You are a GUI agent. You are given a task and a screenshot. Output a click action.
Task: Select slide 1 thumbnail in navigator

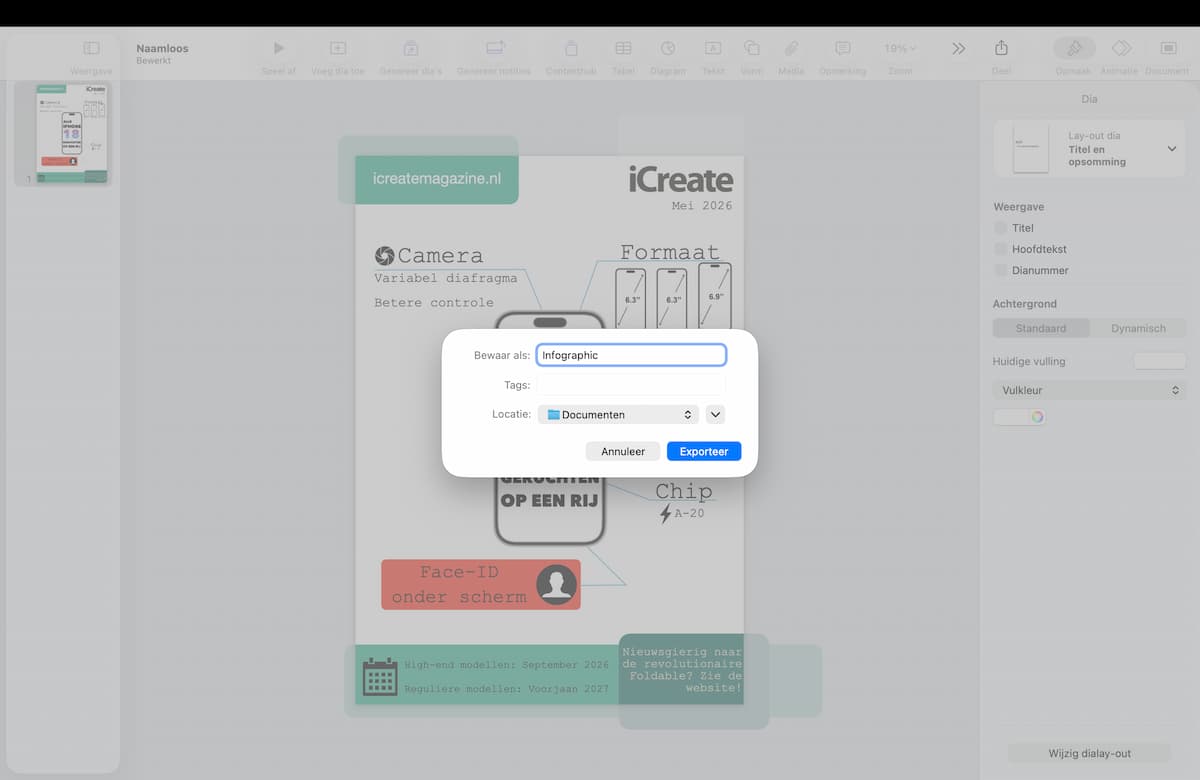[72, 134]
